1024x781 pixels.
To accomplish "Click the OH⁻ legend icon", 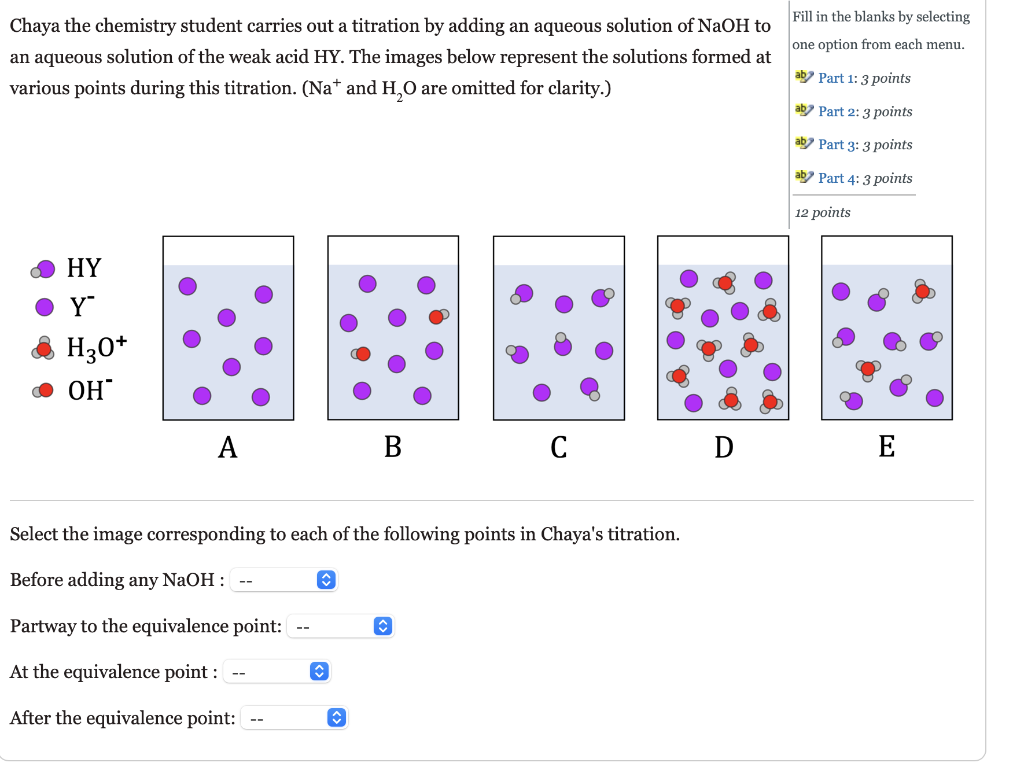I will coord(43,390).
